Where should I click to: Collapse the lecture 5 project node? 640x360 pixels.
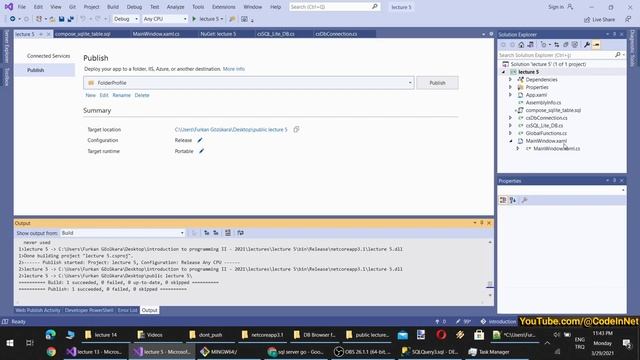(x=503, y=72)
